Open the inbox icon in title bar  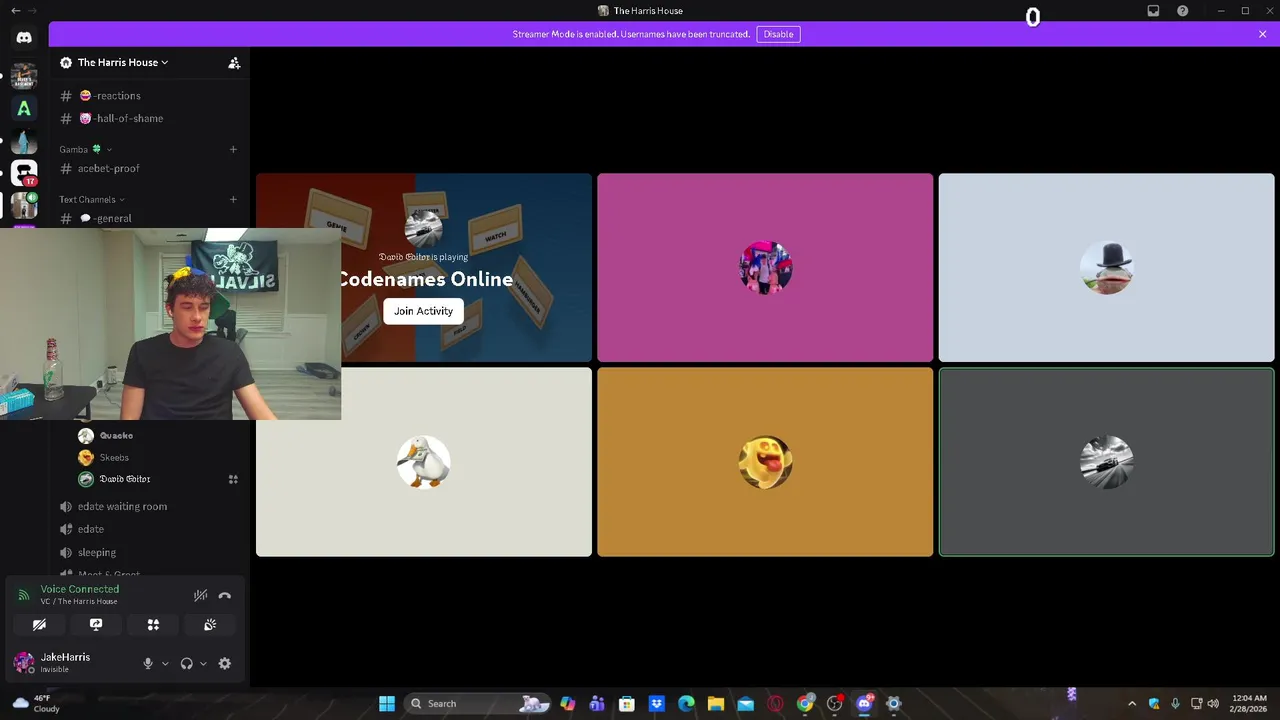pyautogui.click(x=1153, y=11)
